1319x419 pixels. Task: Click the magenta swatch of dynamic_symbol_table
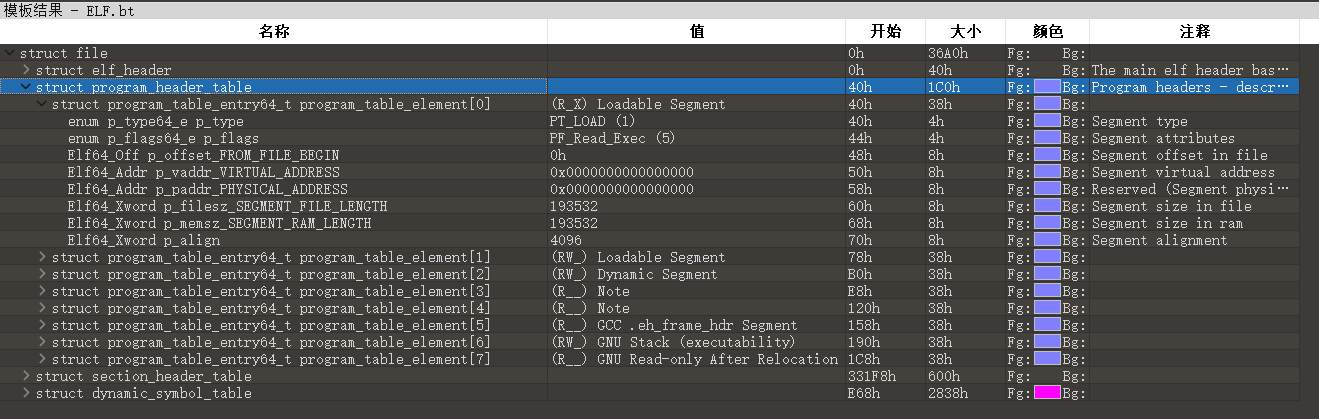[x=1047, y=393]
